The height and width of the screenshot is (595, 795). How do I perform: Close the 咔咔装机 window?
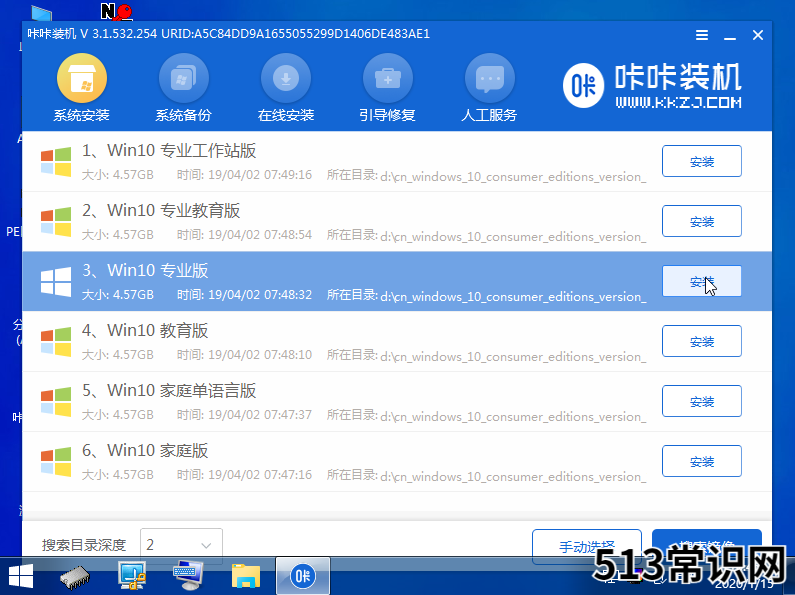(x=757, y=35)
